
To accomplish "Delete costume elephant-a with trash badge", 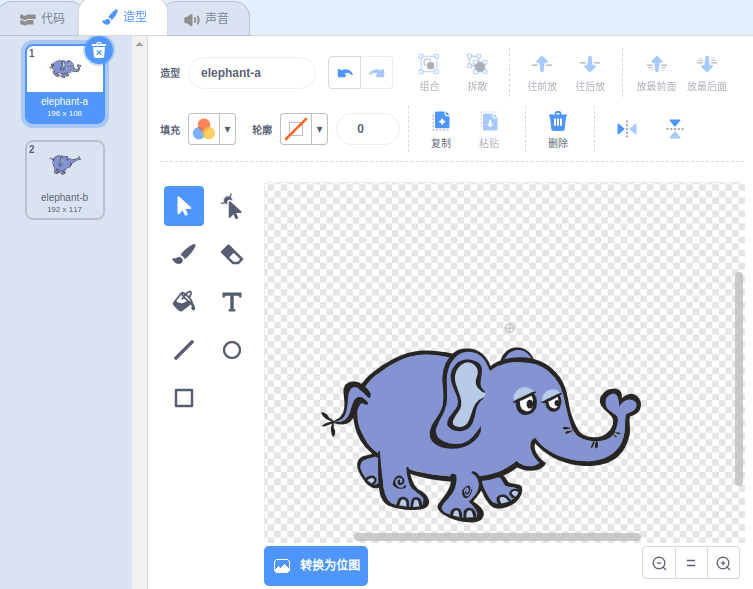I will tap(99, 50).
